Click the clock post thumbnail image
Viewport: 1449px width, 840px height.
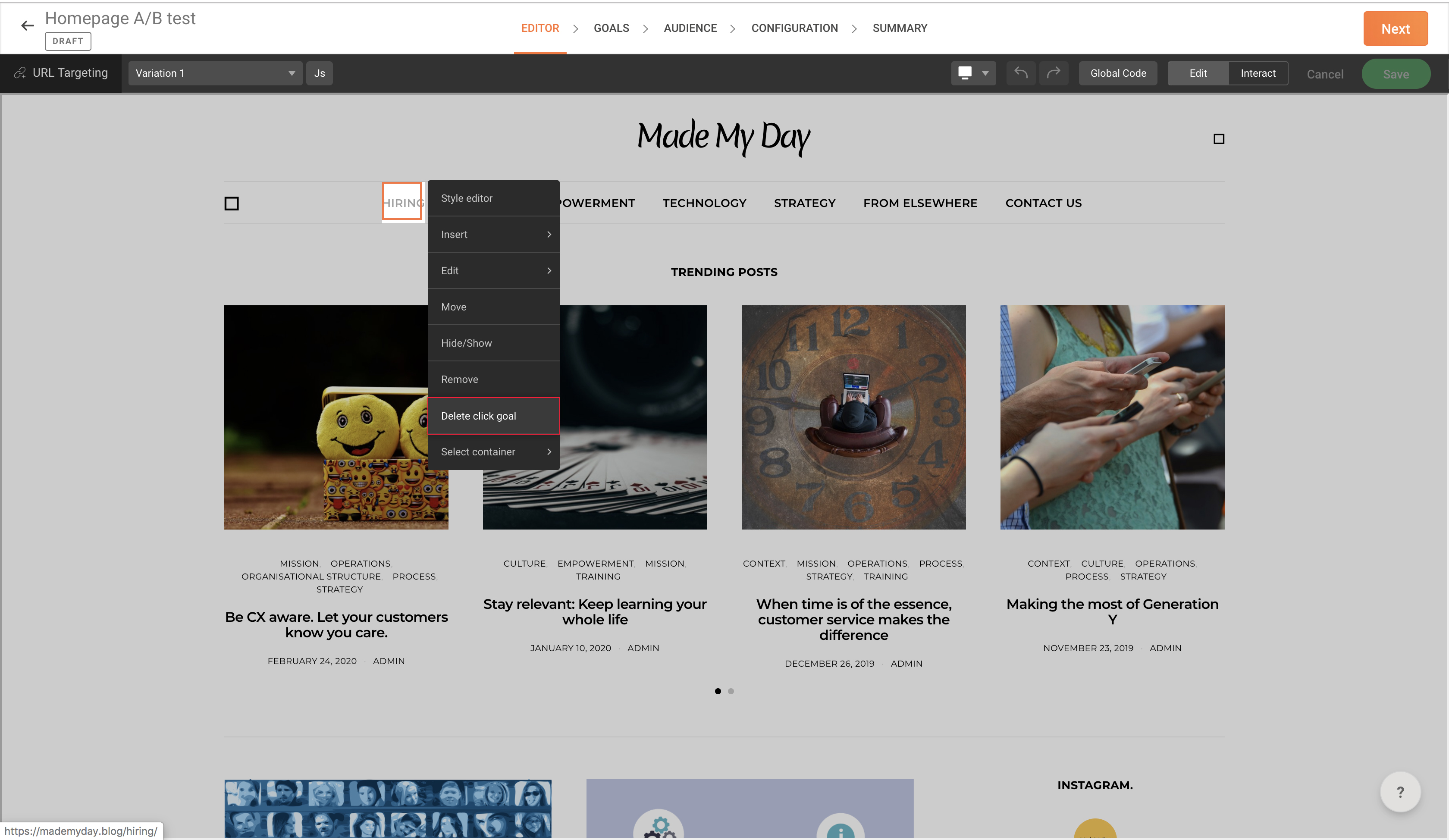[x=853, y=417]
